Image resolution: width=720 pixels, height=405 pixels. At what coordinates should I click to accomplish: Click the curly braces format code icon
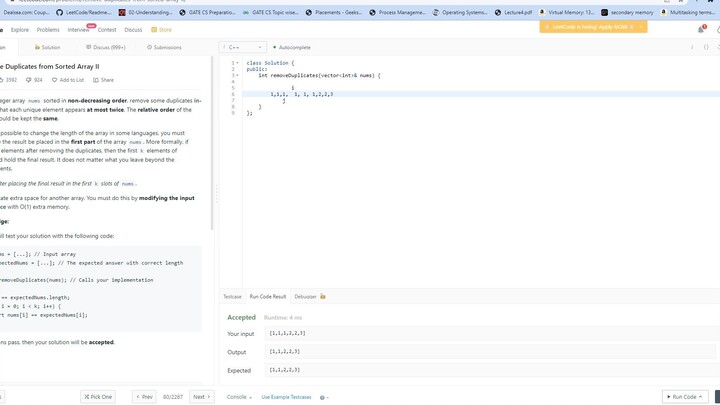(706, 47)
